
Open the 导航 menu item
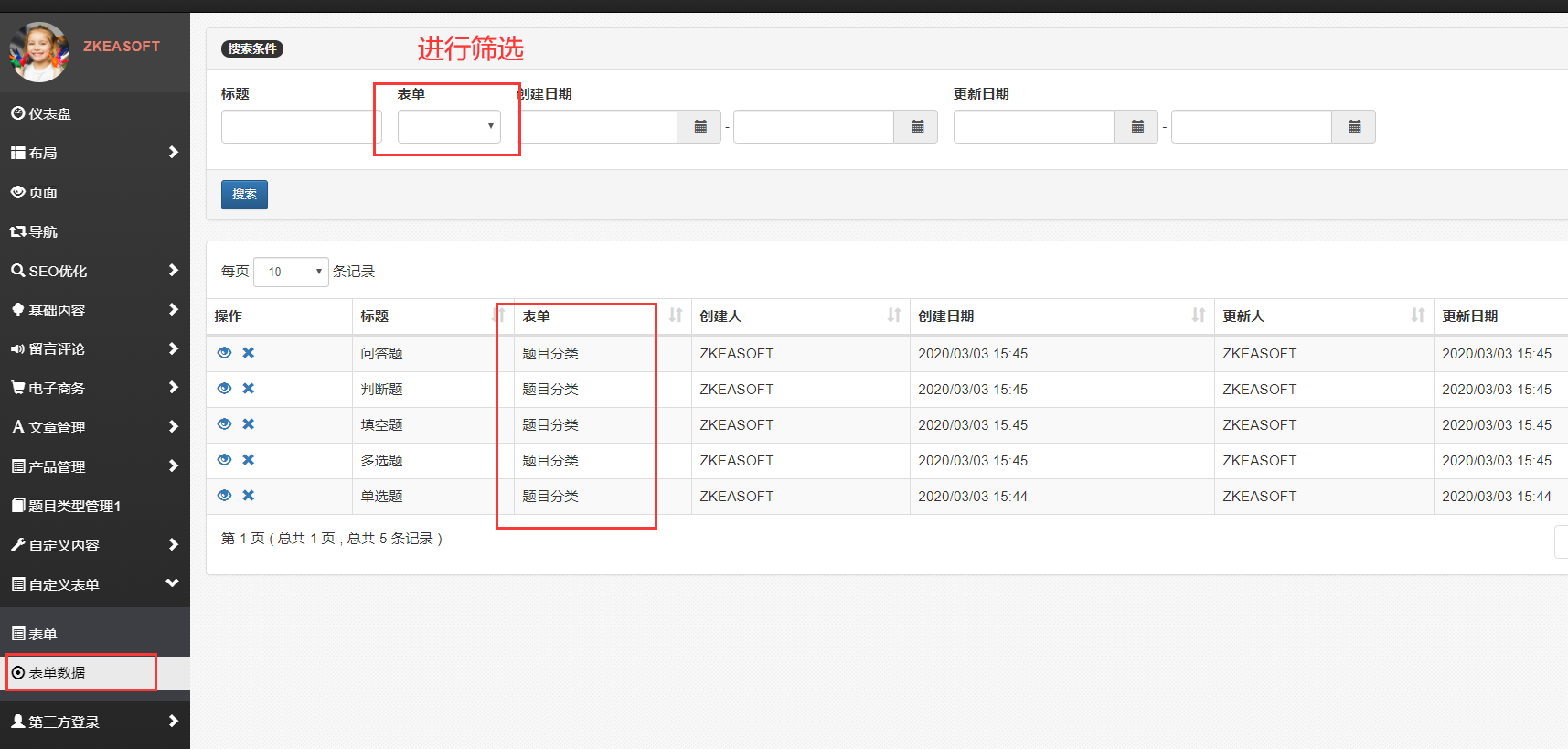[x=95, y=231]
